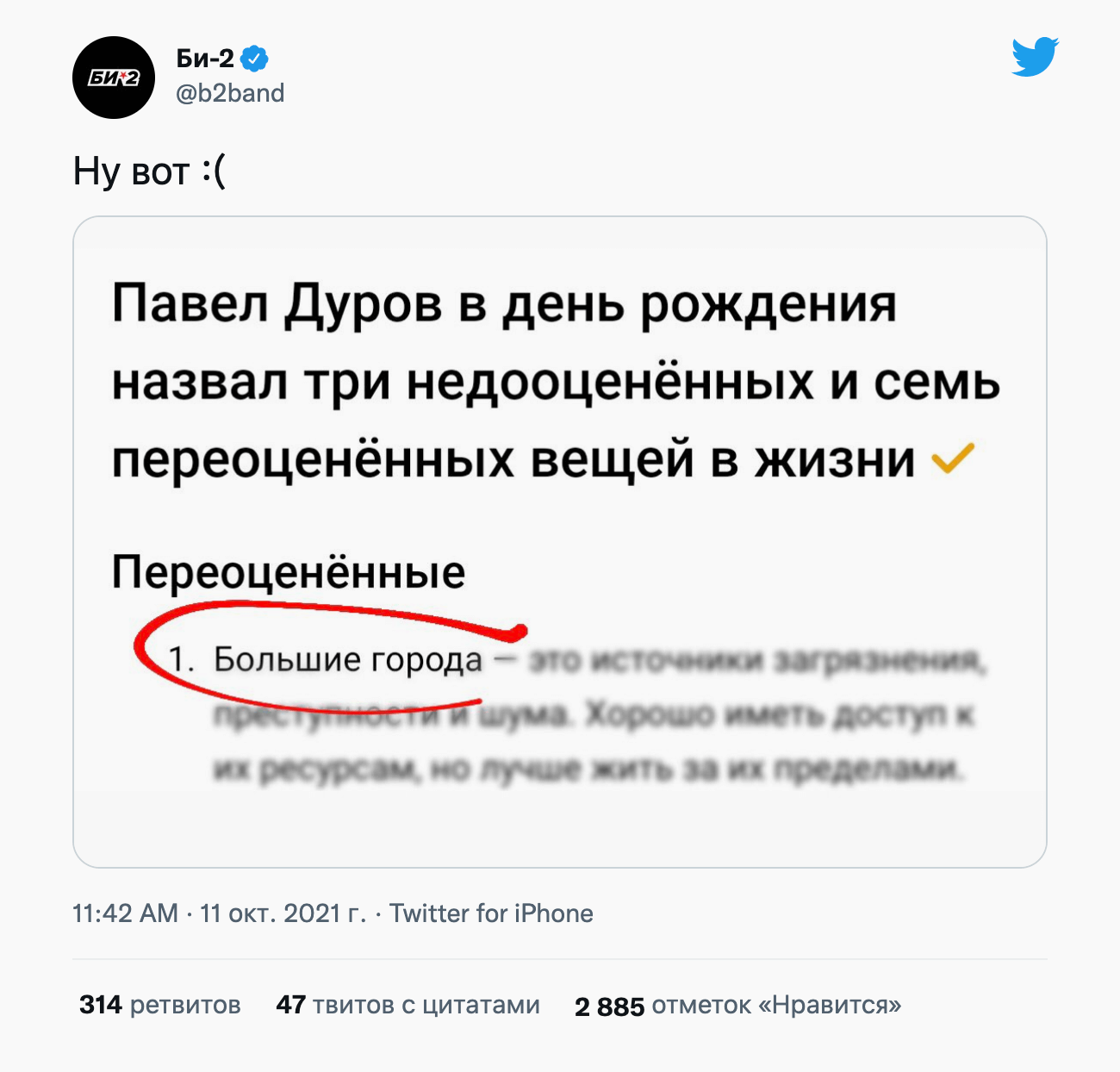The width and height of the screenshot is (1120, 1072).
Task: Click the "11:42 AM" timestamp
Action: (x=125, y=913)
